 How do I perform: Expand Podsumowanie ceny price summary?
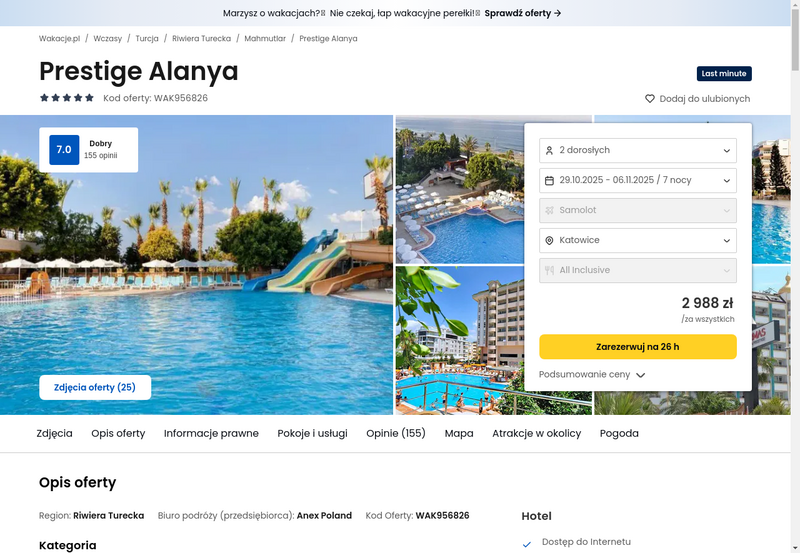pyautogui.click(x=592, y=374)
